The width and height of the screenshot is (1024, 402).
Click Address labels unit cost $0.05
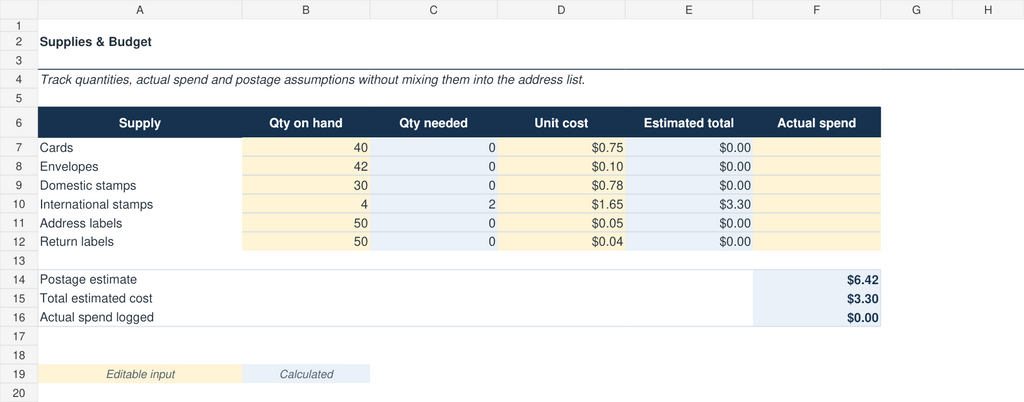[x=561, y=223]
